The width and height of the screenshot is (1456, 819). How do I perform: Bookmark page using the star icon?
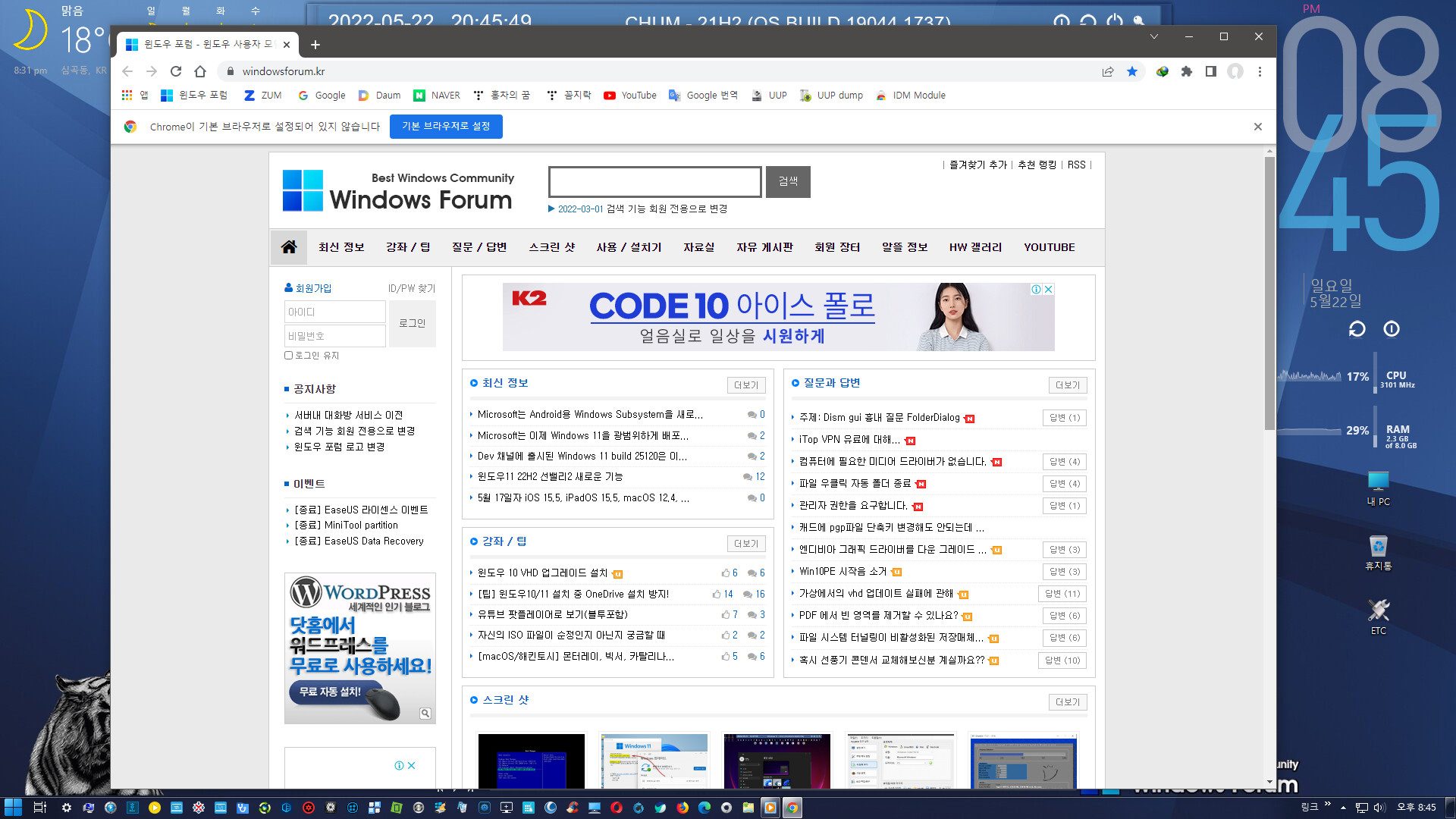1132,71
